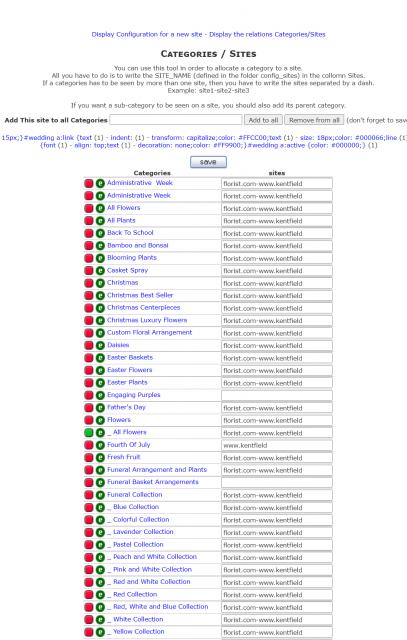Image resolution: width=407 pixels, height=640 pixels.
Task: Click the Add to all button
Action: 263,120
